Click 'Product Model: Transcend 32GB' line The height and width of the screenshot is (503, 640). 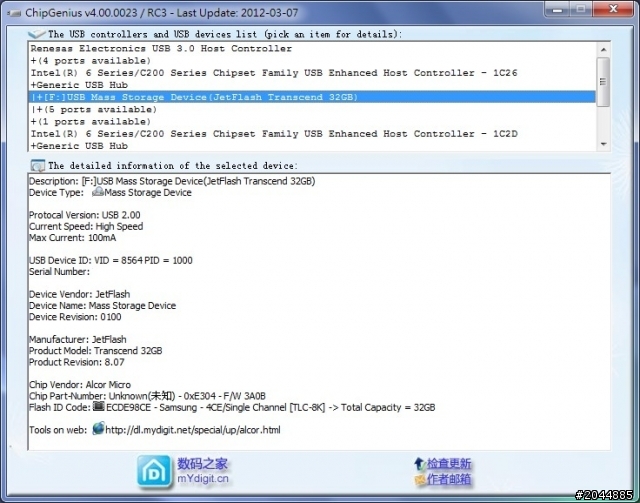coord(96,351)
